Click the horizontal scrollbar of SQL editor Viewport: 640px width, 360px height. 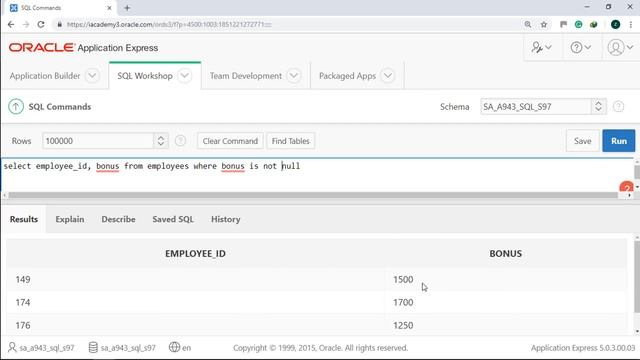click(x=313, y=196)
